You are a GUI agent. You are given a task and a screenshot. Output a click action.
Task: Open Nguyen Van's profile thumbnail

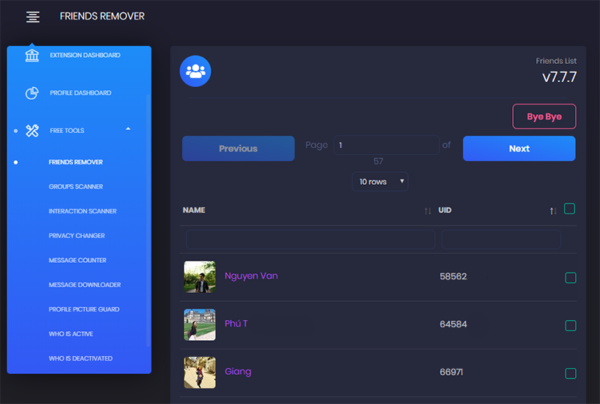[x=199, y=277]
